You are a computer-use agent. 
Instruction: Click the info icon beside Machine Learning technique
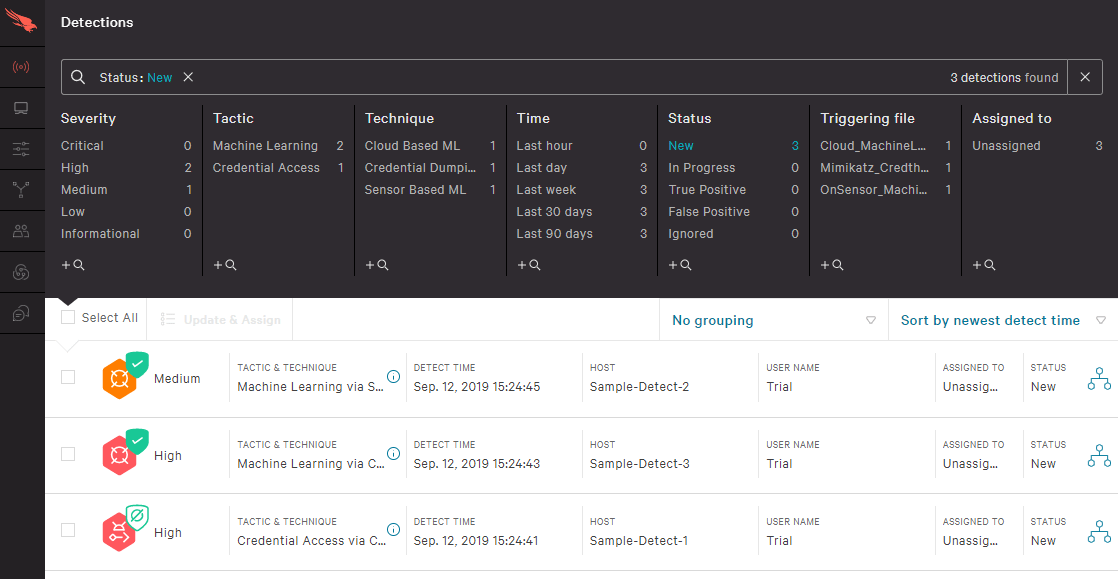(x=393, y=377)
